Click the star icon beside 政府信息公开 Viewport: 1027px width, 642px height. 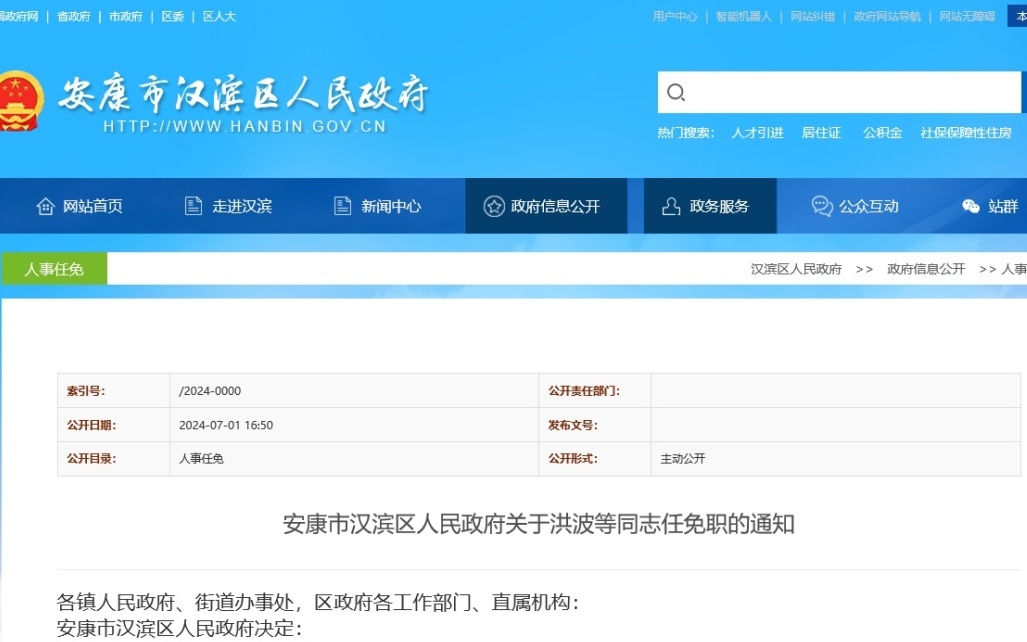(494, 206)
